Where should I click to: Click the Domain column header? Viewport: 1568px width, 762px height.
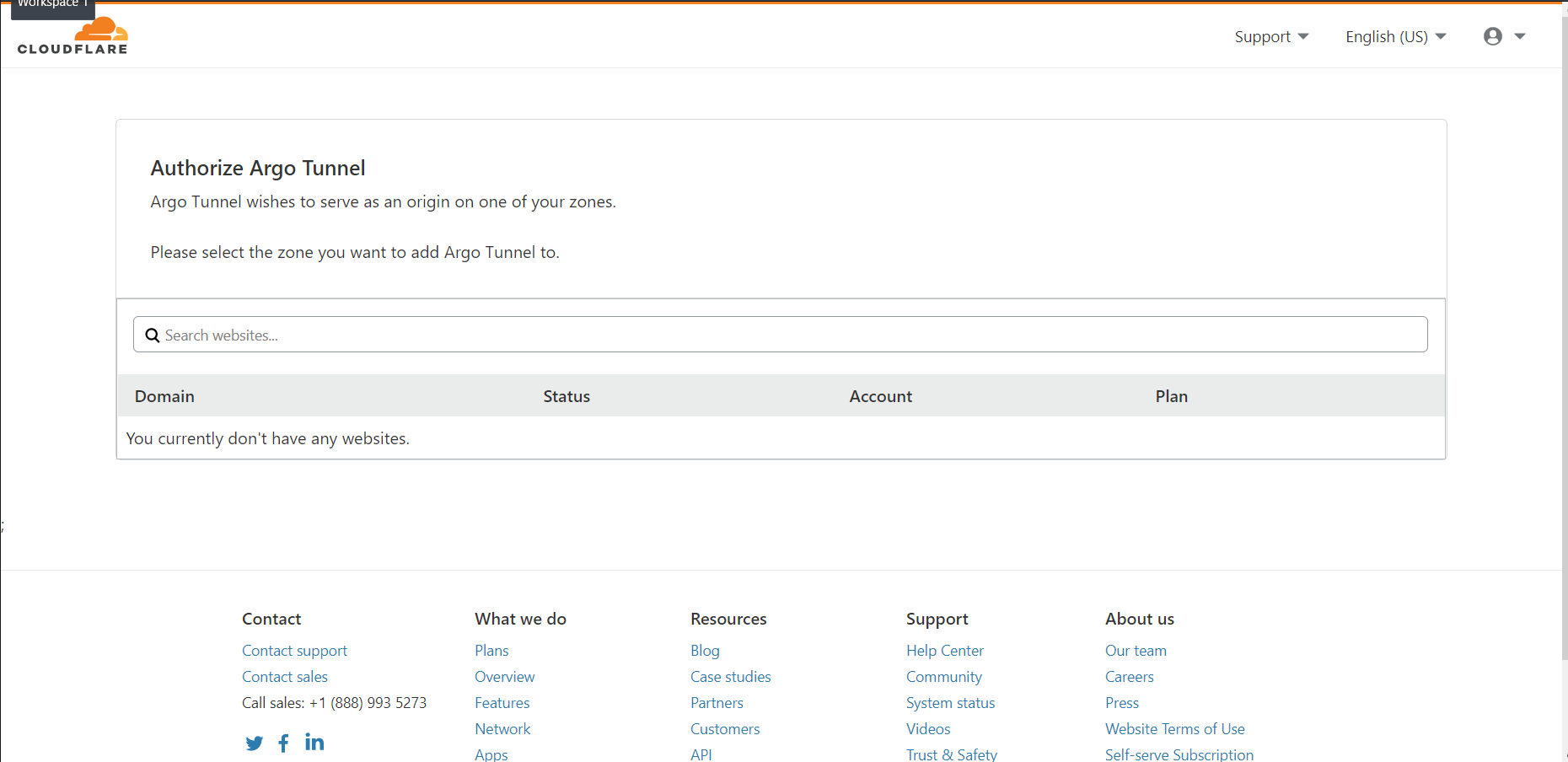164,395
